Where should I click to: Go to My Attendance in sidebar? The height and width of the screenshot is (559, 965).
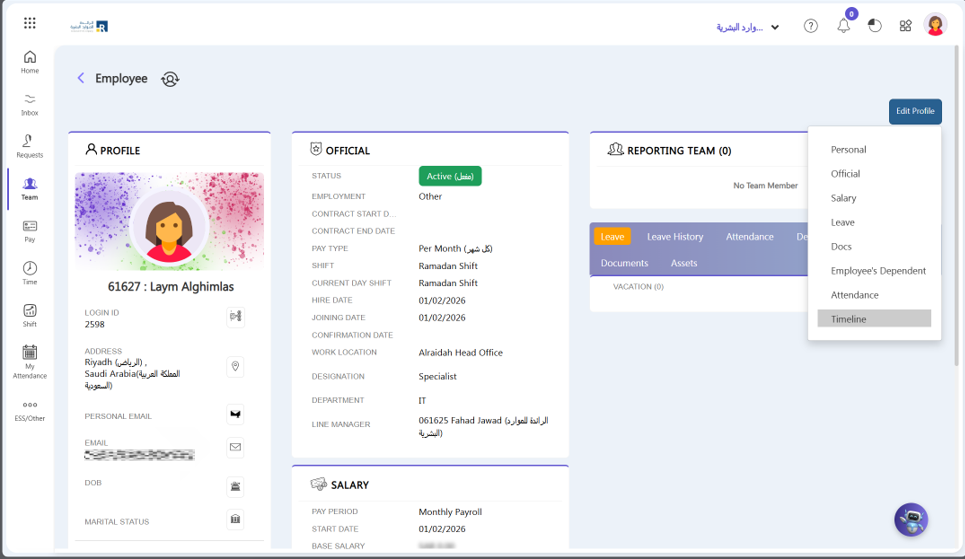tap(30, 361)
